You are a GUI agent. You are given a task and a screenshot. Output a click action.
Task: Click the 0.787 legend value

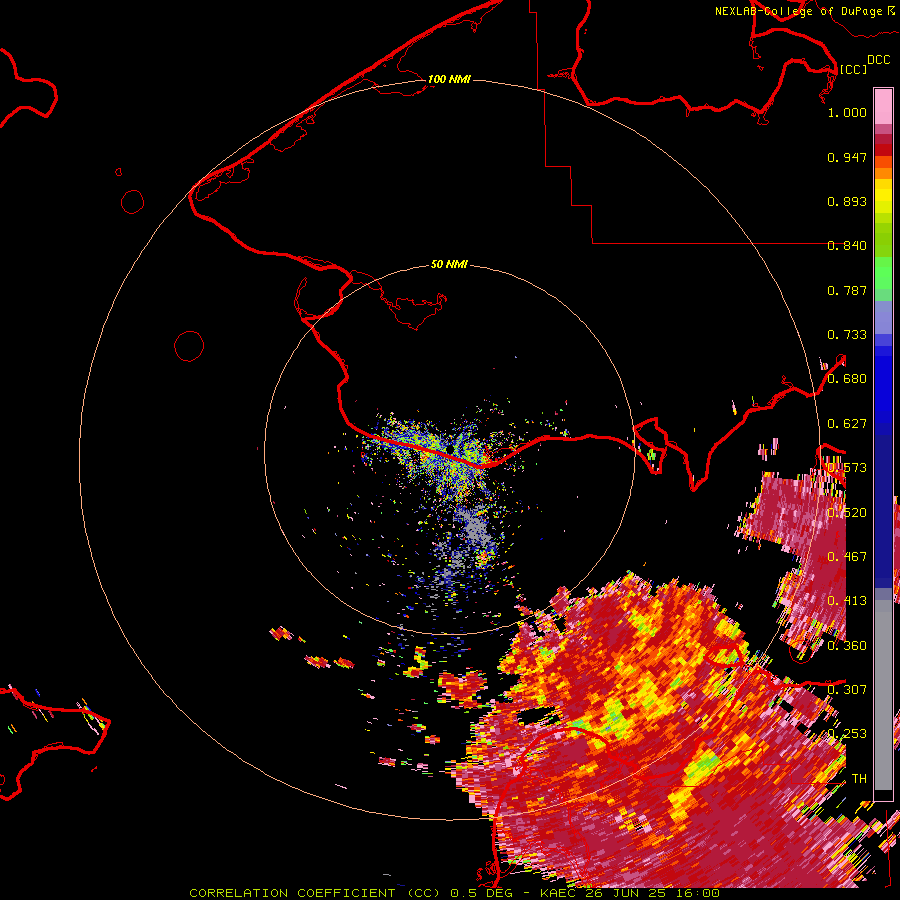(x=847, y=290)
